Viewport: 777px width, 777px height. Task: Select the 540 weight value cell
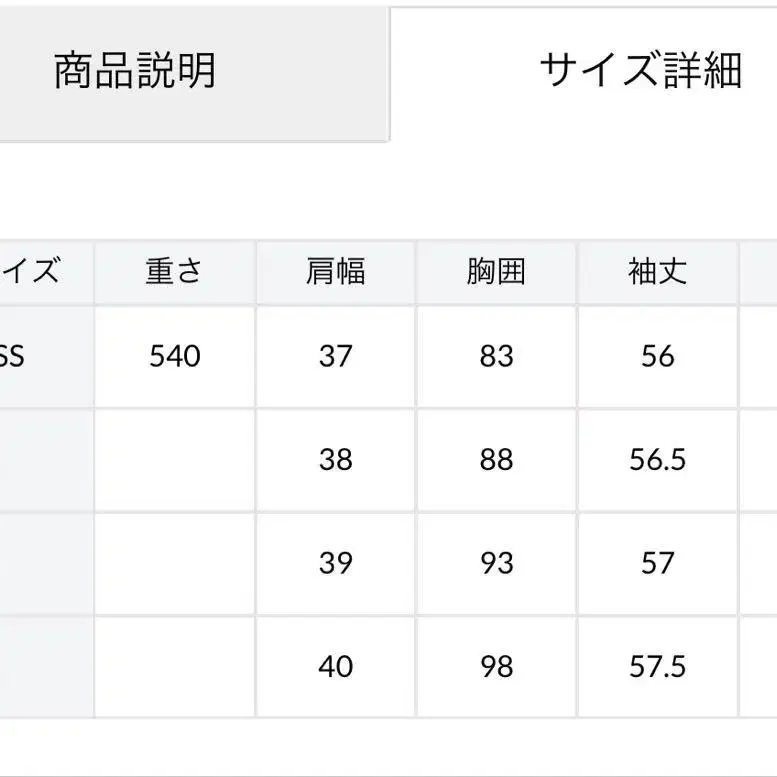[174, 356]
